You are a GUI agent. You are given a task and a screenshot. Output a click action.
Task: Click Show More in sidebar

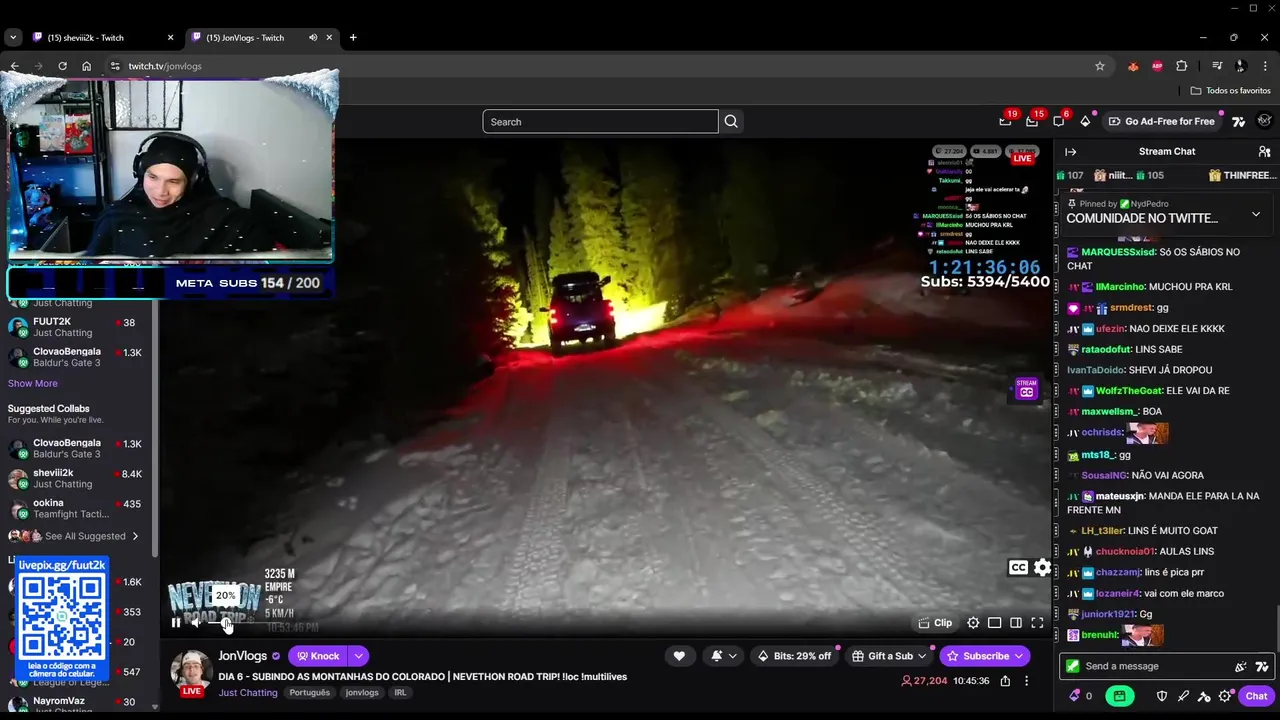pyautogui.click(x=33, y=384)
